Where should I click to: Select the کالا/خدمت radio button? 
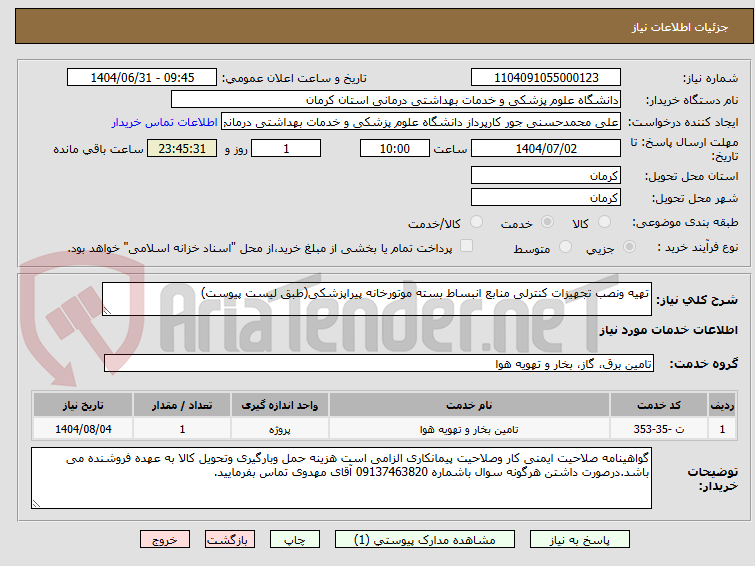point(476,222)
